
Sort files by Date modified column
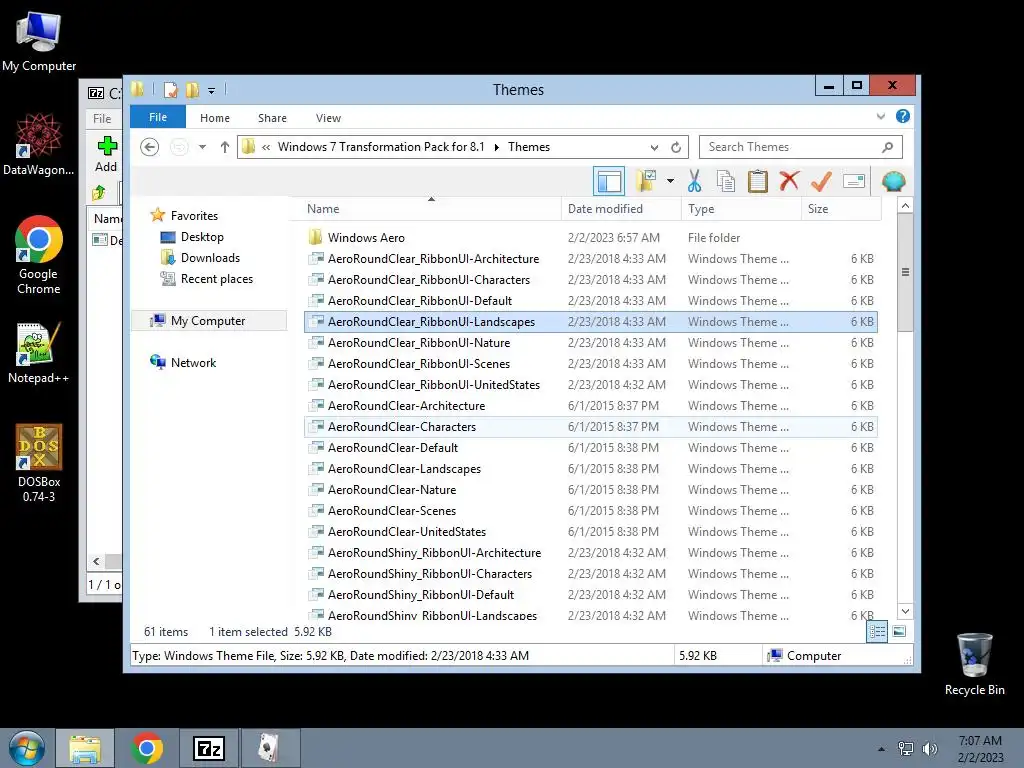point(621,209)
